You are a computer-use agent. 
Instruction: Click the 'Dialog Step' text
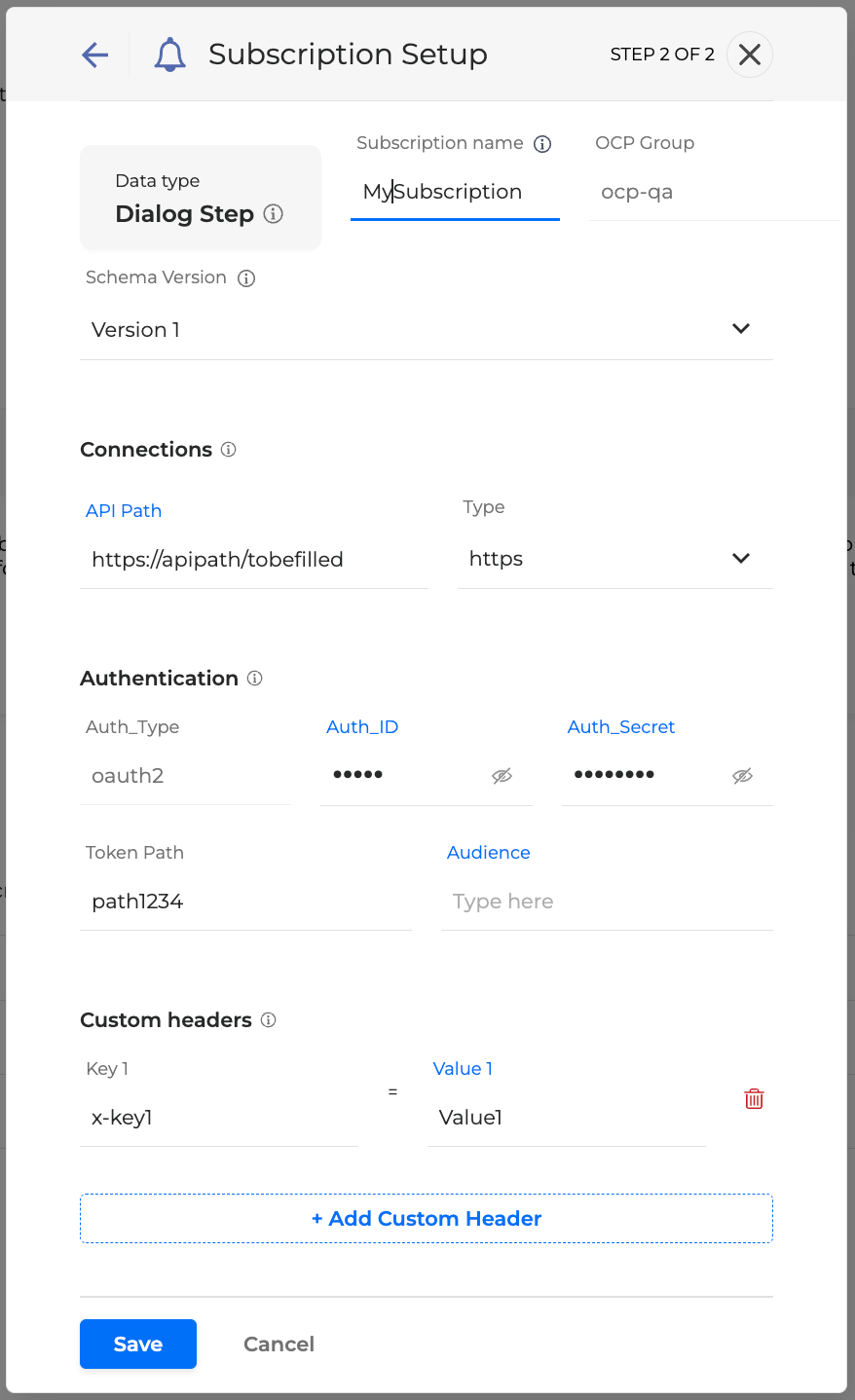coord(185,214)
